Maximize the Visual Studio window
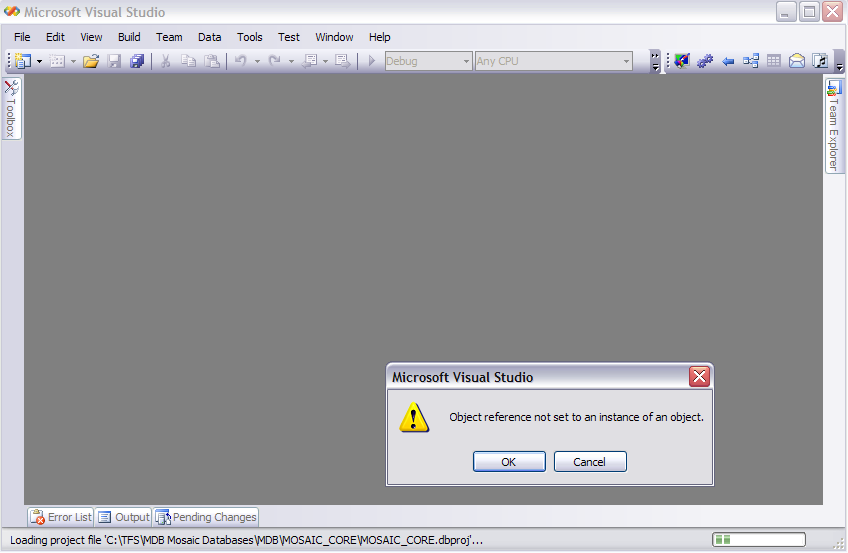The height and width of the screenshot is (553, 848). click(x=810, y=11)
